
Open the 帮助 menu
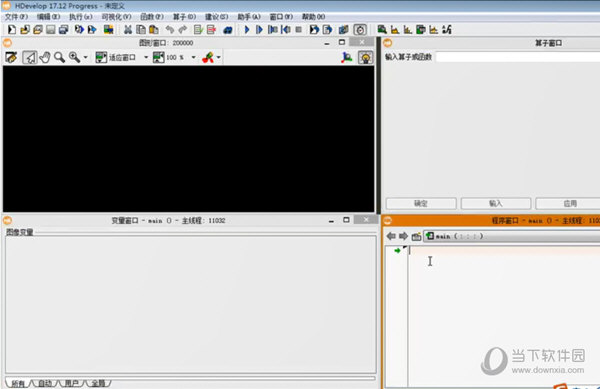click(313, 17)
